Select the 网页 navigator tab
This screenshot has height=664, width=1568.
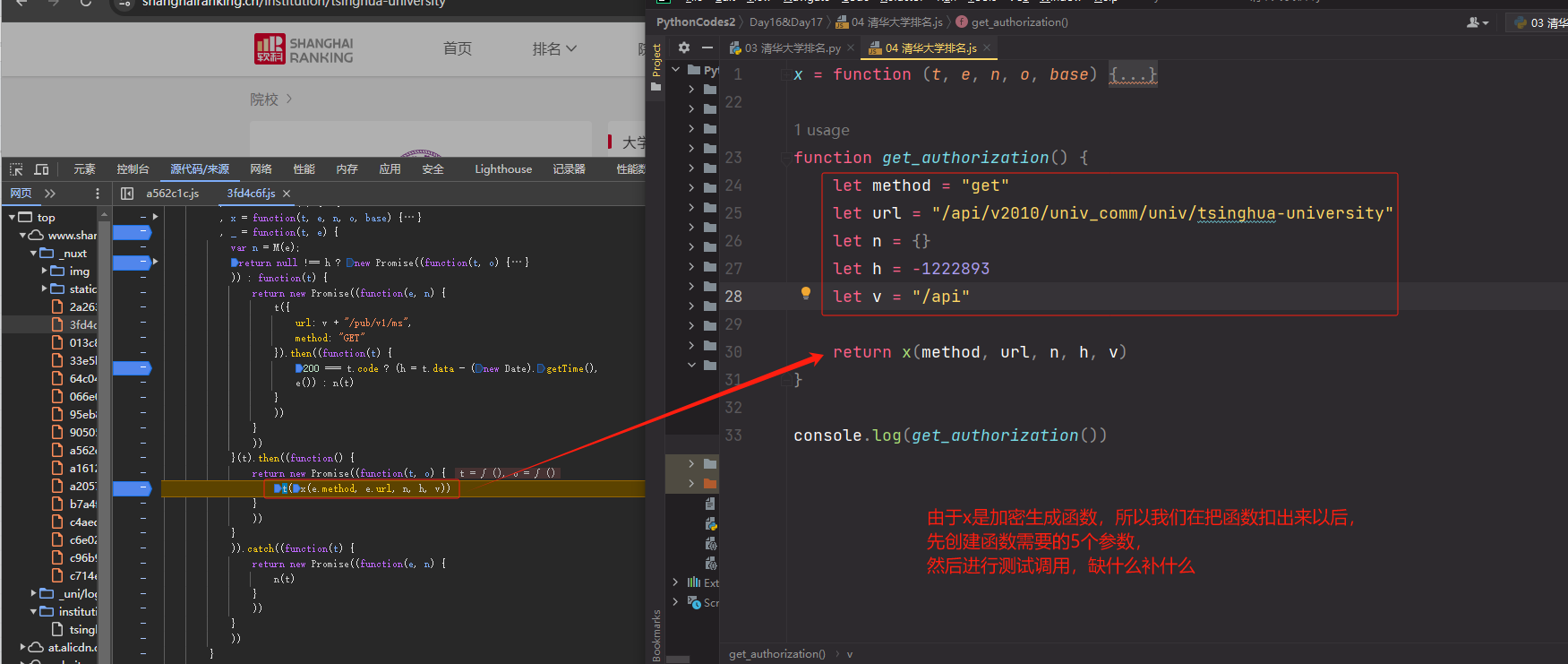[x=21, y=194]
